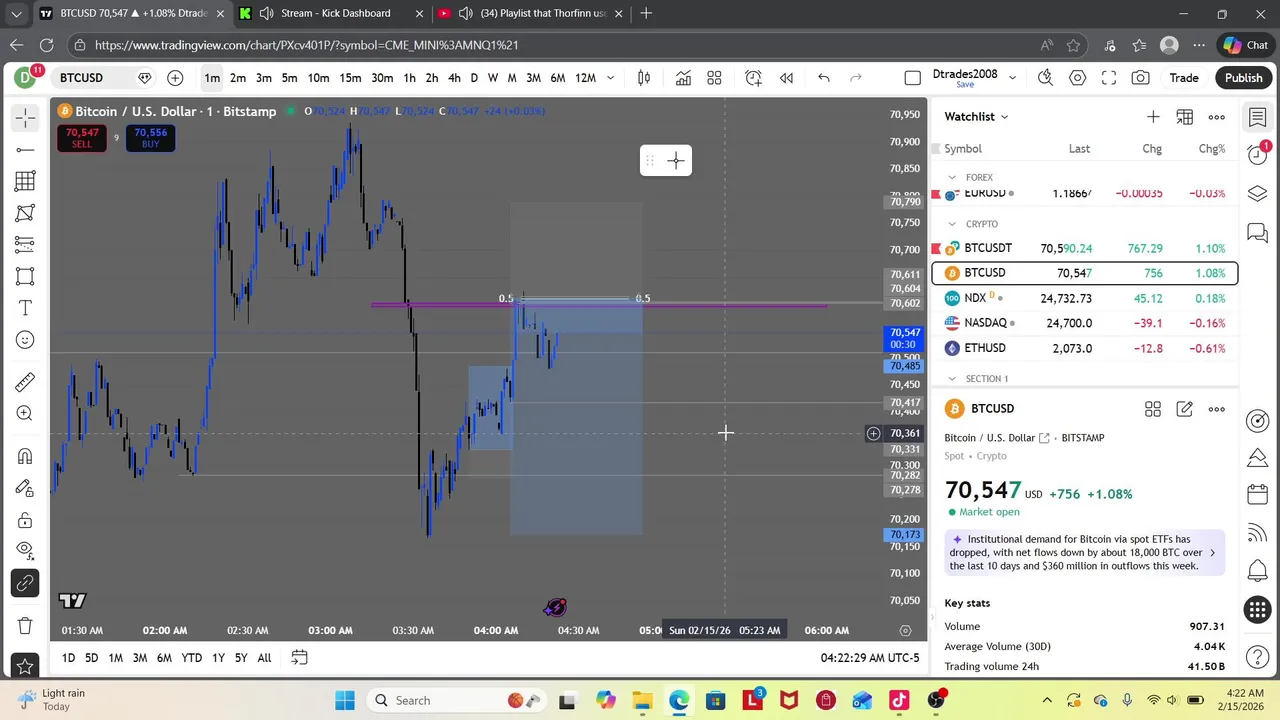Open indicator templates grid icon

[715, 78]
